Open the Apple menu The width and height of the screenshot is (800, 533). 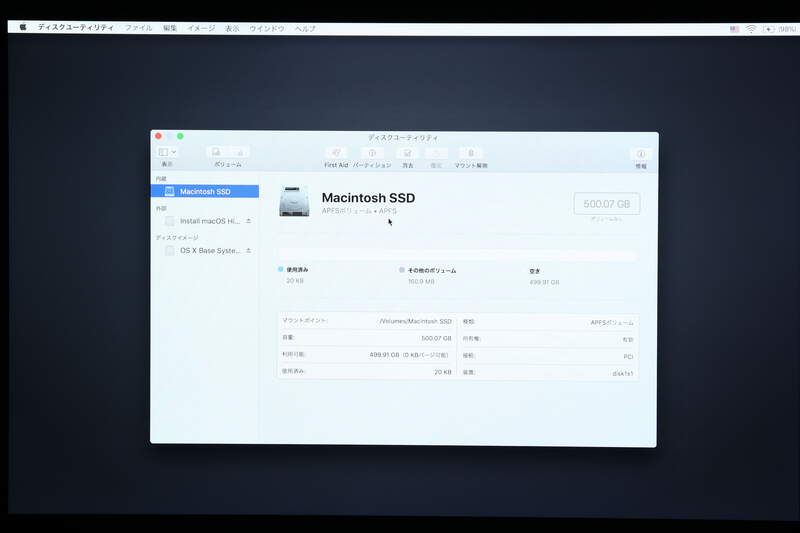pyautogui.click(x=23, y=27)
